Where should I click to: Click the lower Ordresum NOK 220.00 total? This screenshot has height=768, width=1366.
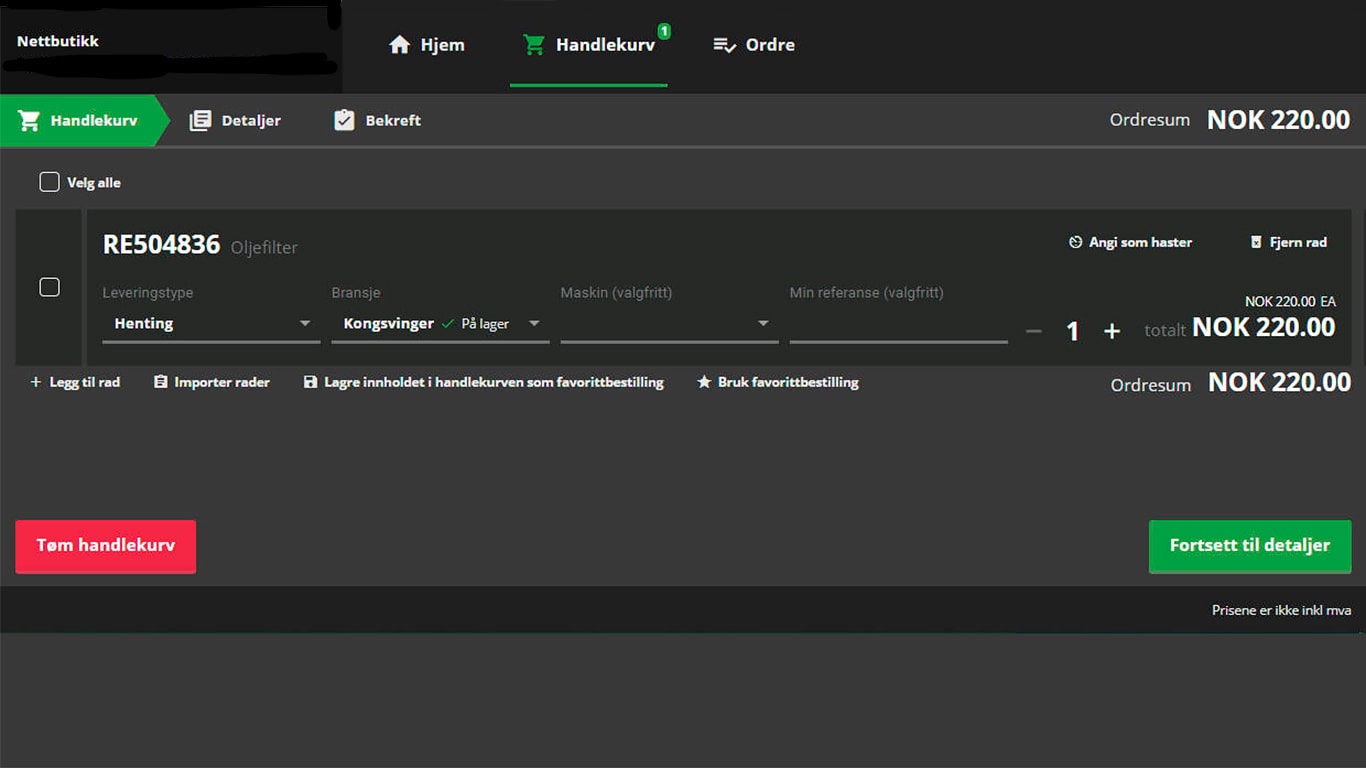click(1231, 383)
